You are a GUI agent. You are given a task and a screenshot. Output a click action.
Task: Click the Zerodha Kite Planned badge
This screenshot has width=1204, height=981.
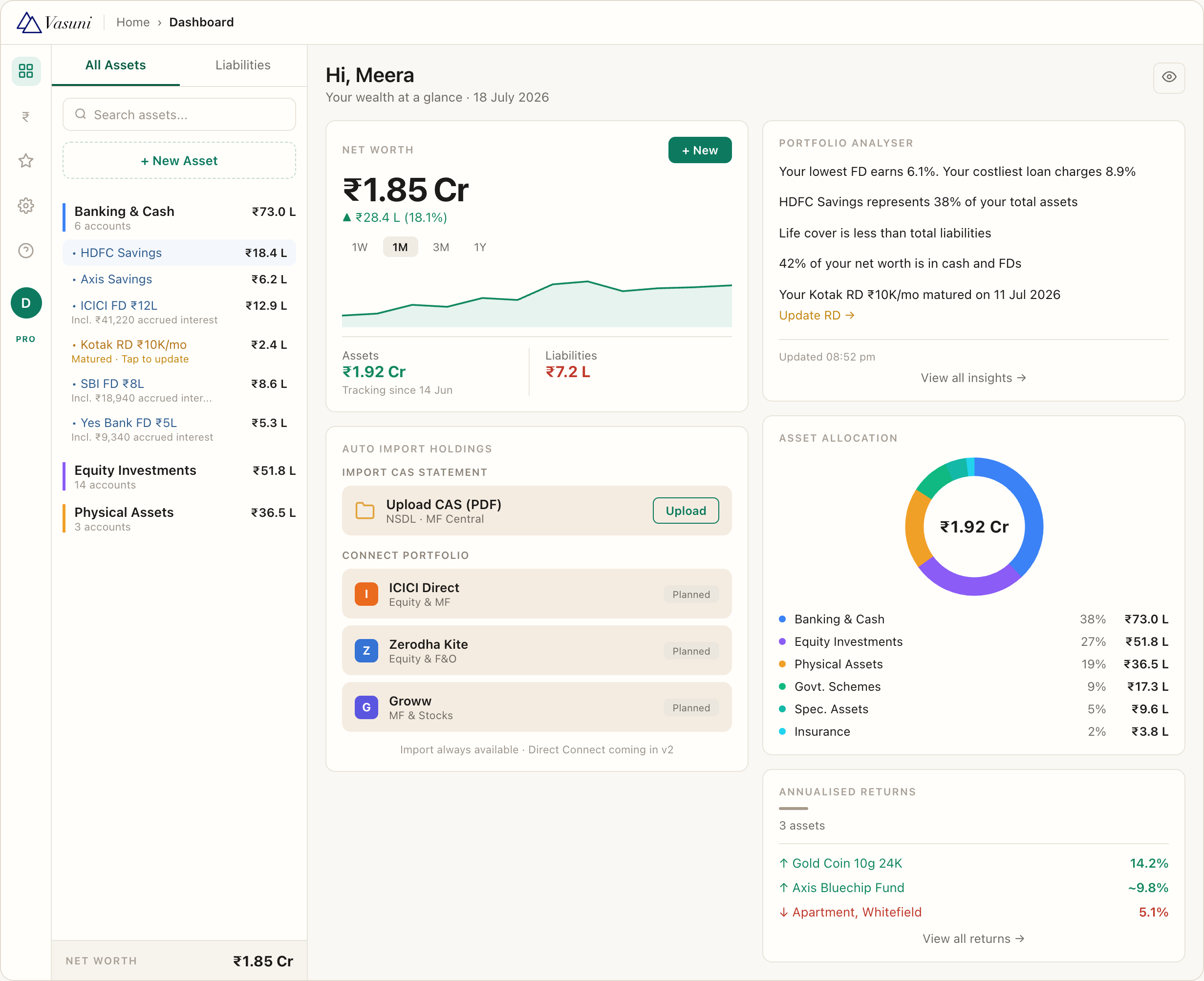tap(691, 651)
